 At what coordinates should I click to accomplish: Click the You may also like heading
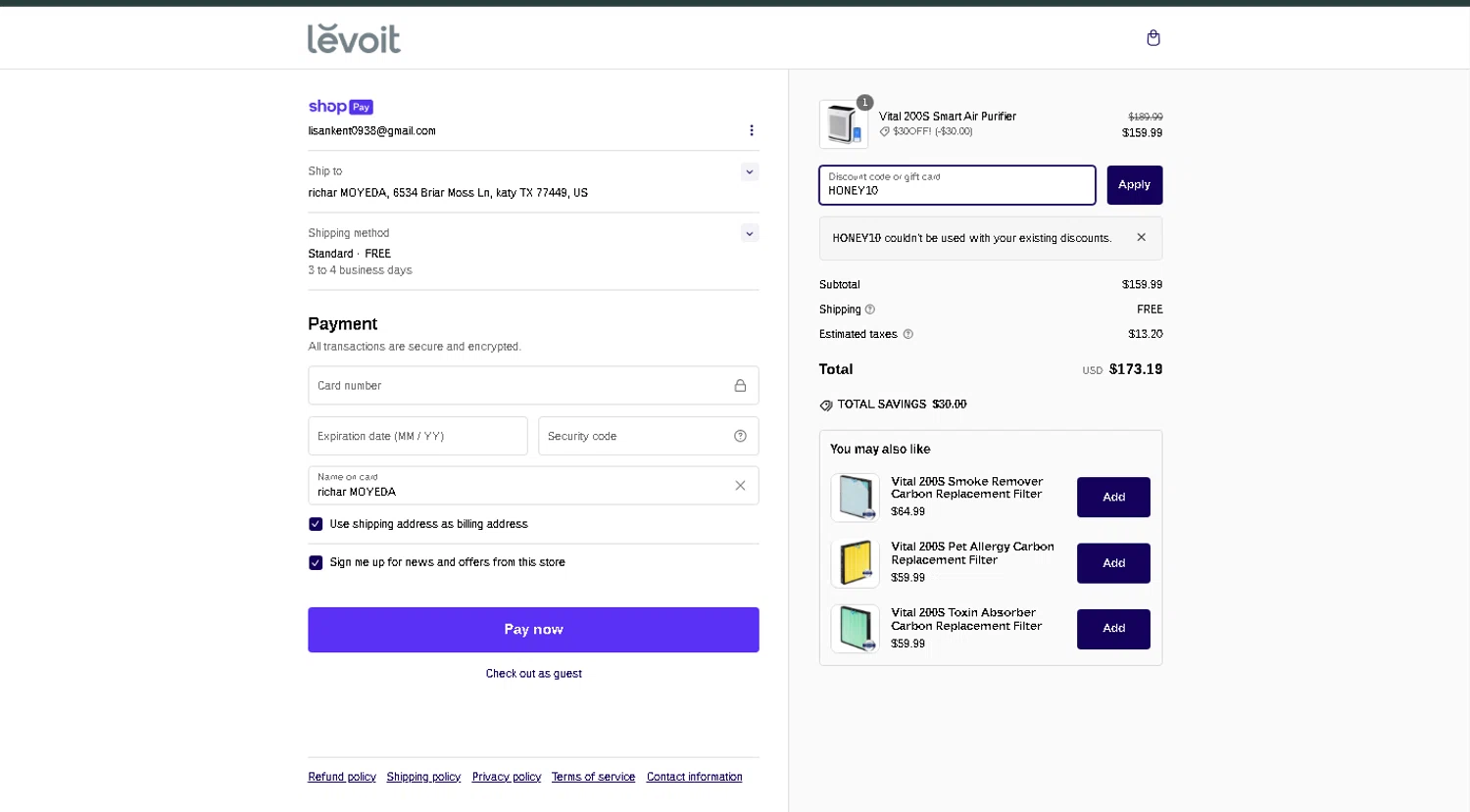click(880, 449)
